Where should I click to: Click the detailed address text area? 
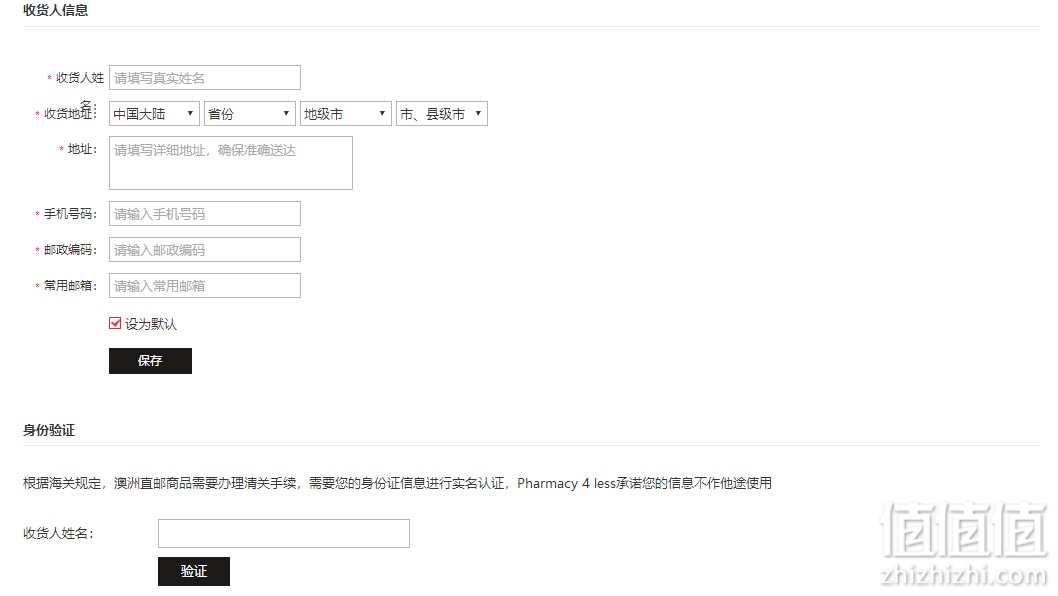[231, 163]
